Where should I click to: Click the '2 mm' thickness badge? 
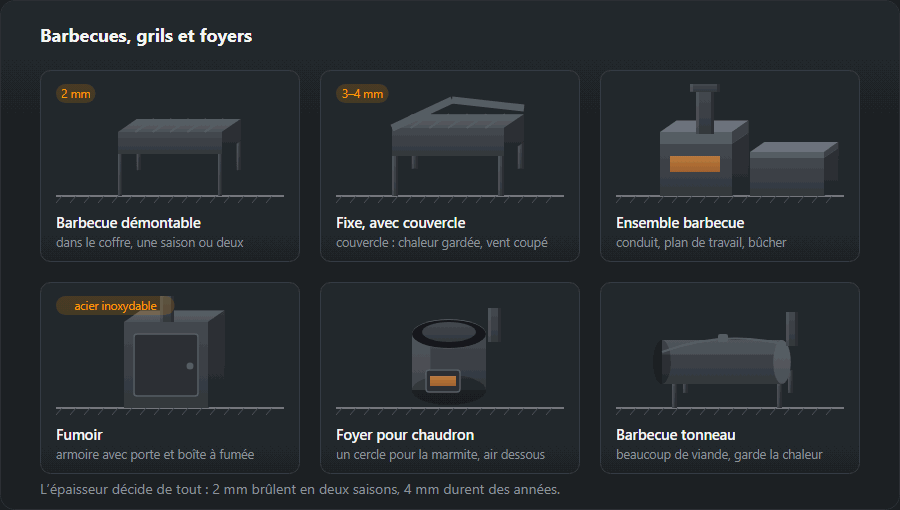76,94
